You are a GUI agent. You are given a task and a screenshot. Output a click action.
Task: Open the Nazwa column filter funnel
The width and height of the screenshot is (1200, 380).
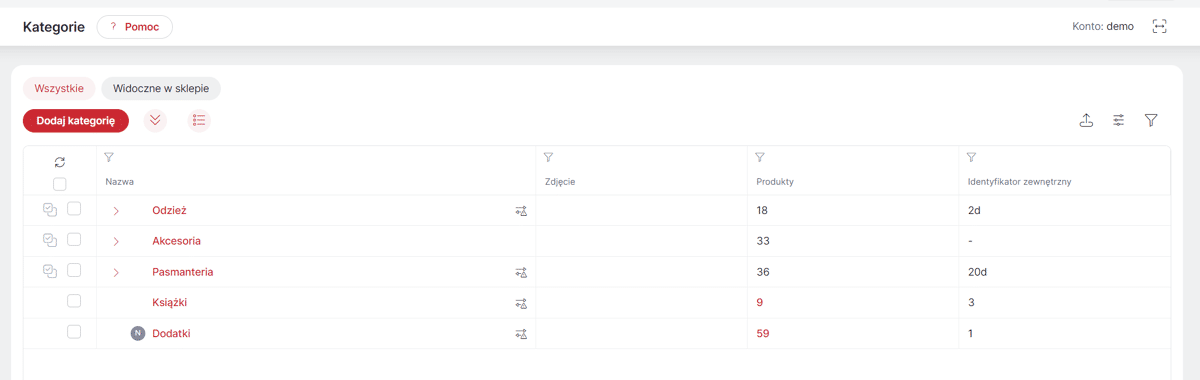(x=109, y=157)
